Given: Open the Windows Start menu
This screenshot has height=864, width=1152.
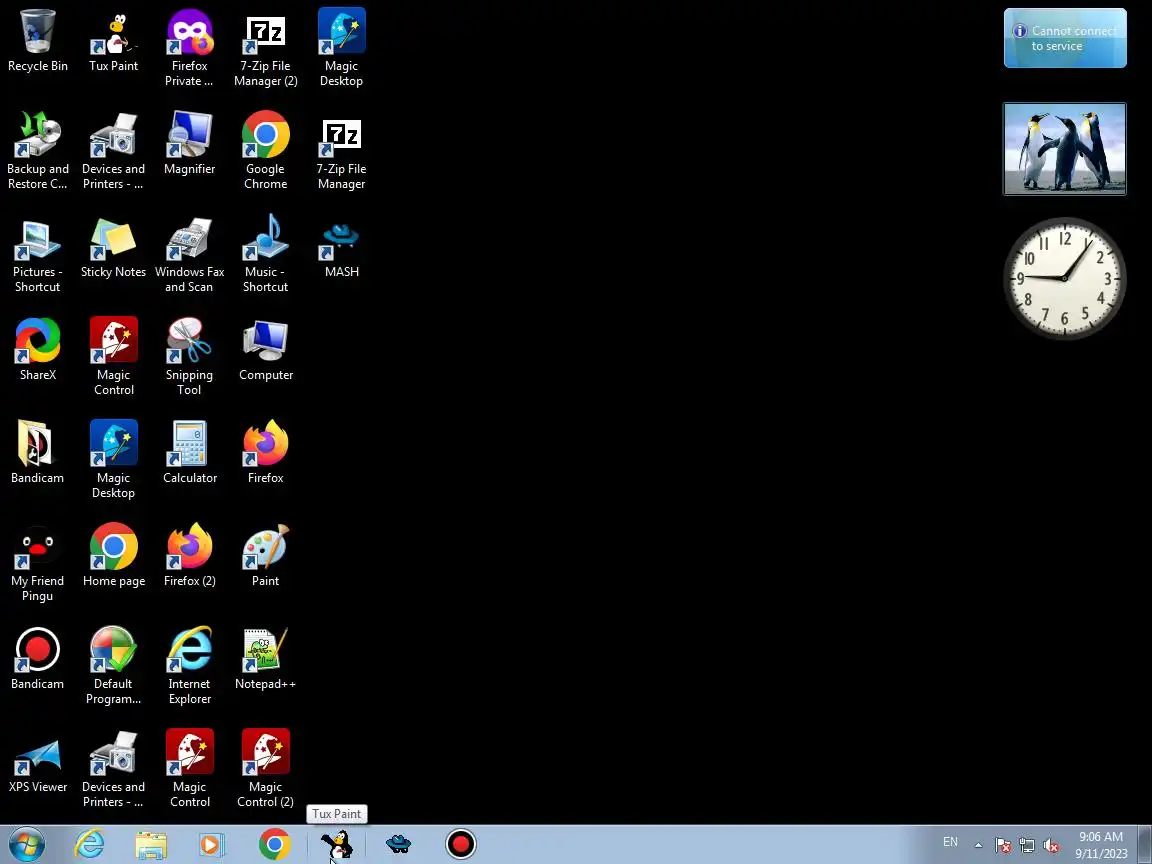Looking at the screenshot, I should pos(26,844).
